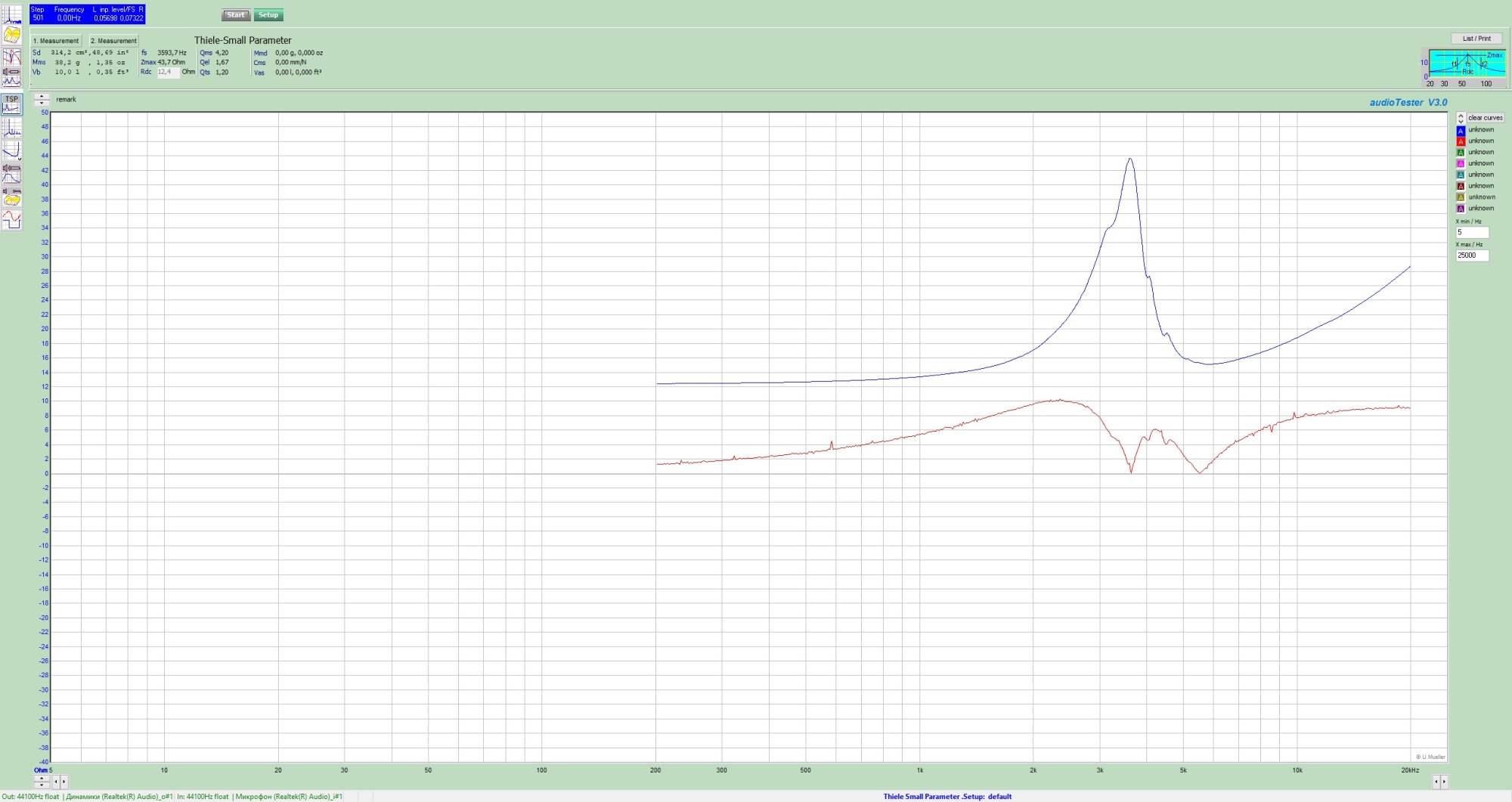Toggle the magenta A curve slot

pyautogui.click(x=1461, y=164)
